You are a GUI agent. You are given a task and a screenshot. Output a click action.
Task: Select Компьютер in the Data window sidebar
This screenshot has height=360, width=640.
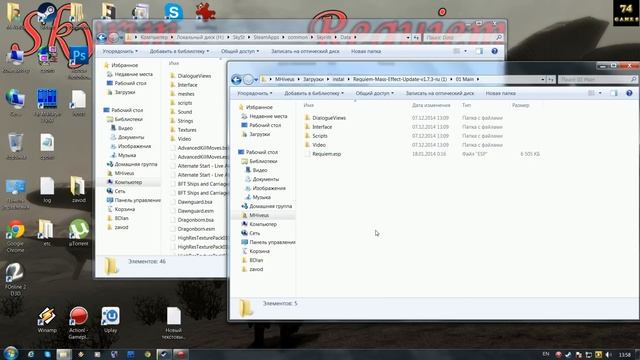click(x=128, y=182)
